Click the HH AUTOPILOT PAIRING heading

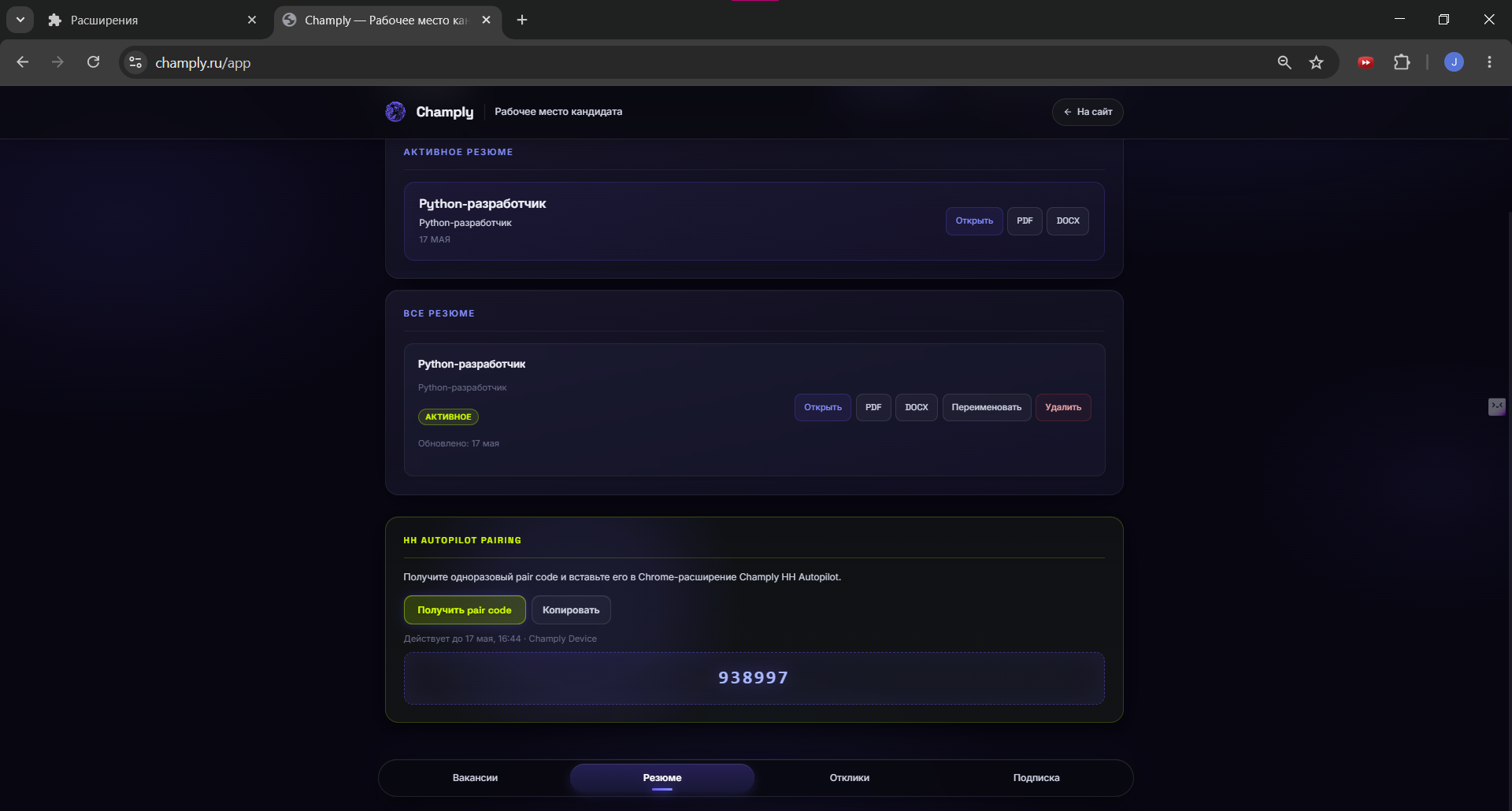[462, 540]
